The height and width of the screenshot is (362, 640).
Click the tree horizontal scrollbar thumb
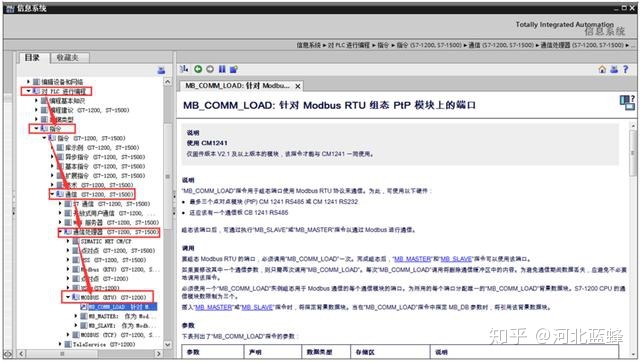coord(62,353)
